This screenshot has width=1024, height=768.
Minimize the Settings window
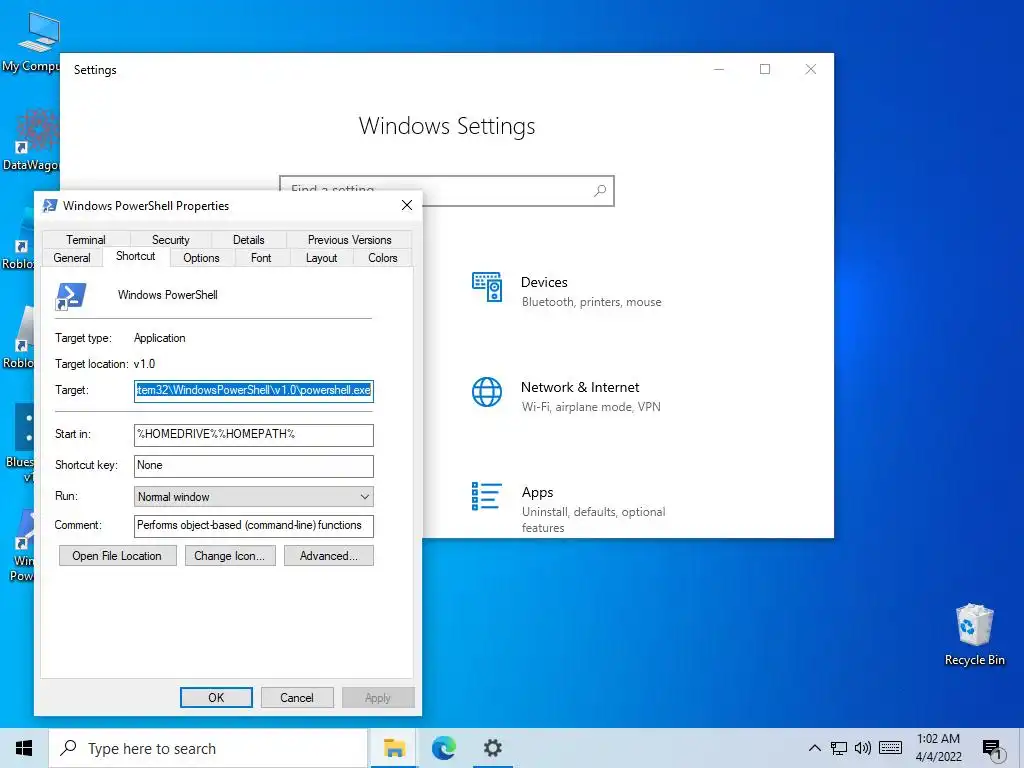(x=719, y=69)
